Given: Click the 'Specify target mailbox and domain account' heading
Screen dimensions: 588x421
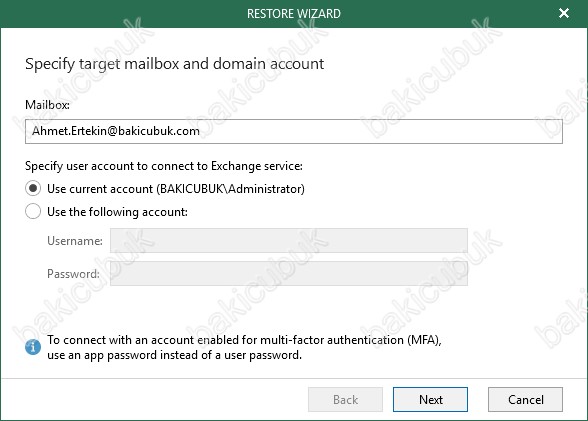Looking at the screenshot, I should click(174, 64).
